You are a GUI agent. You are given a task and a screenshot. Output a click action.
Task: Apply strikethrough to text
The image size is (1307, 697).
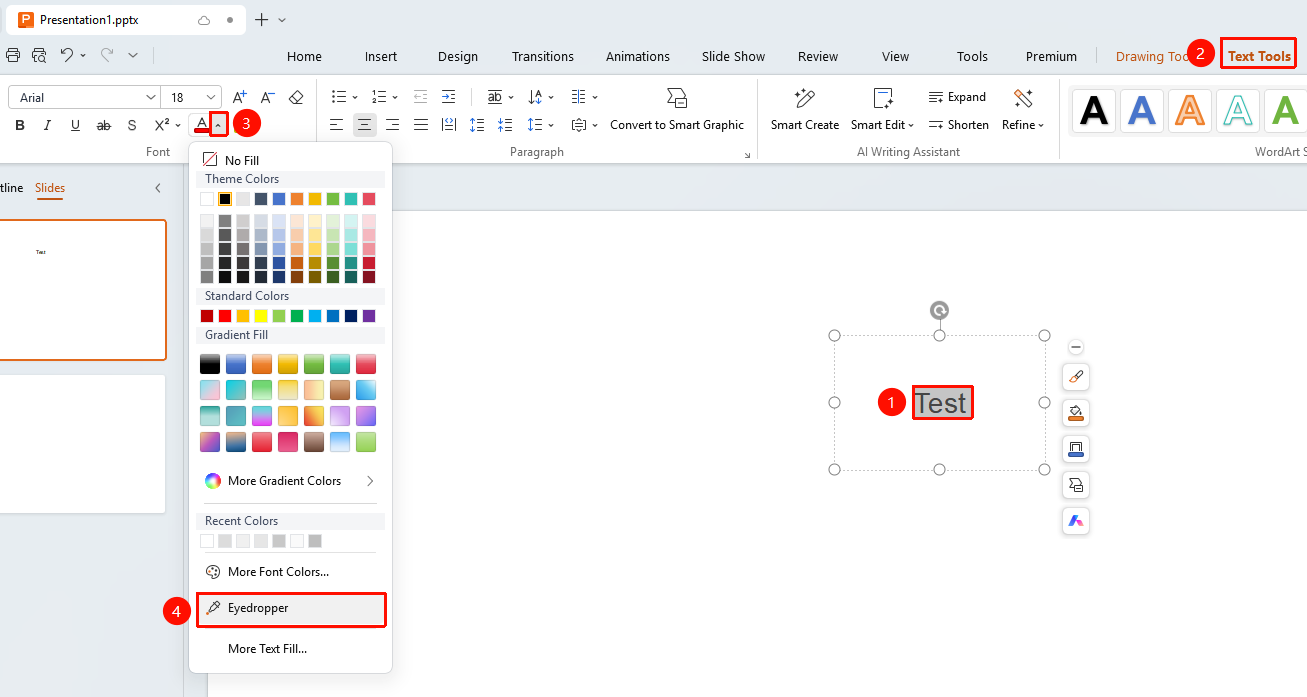103,125
